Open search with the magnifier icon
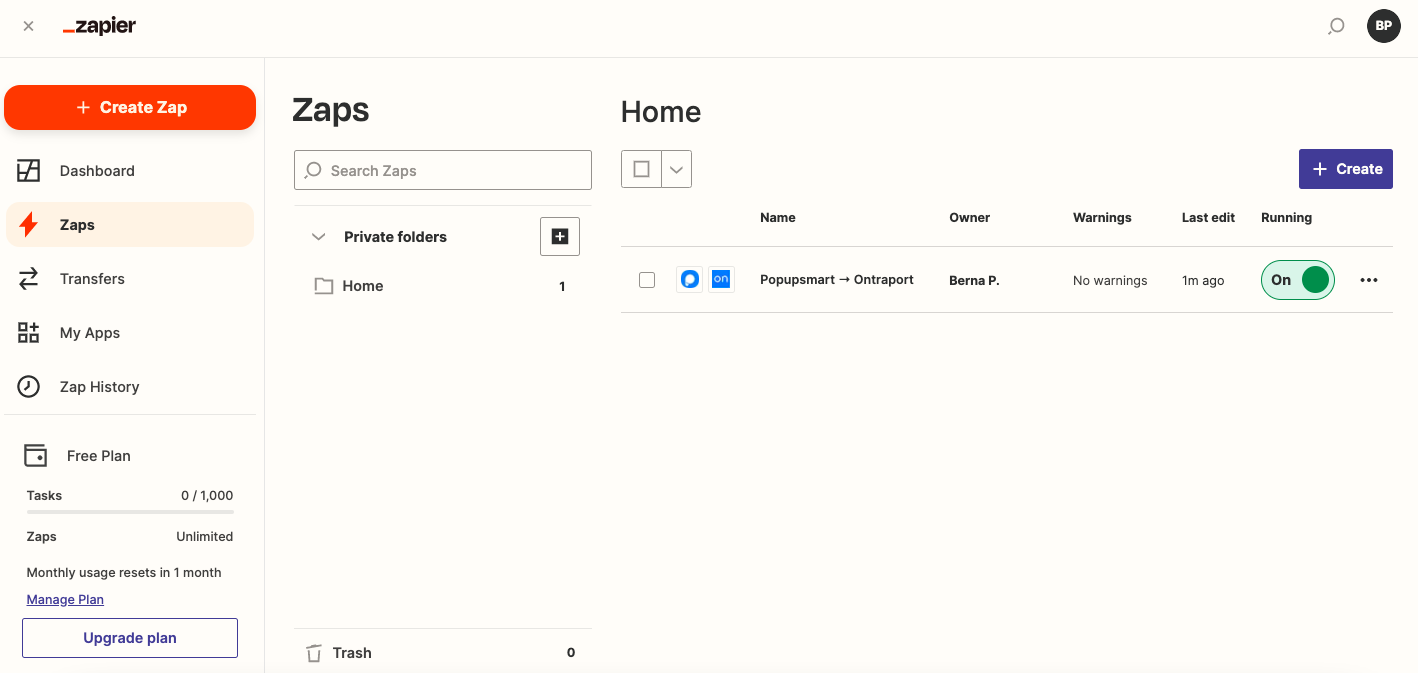The width and height of the screenshot is (1418, 673). (1336, 27)
